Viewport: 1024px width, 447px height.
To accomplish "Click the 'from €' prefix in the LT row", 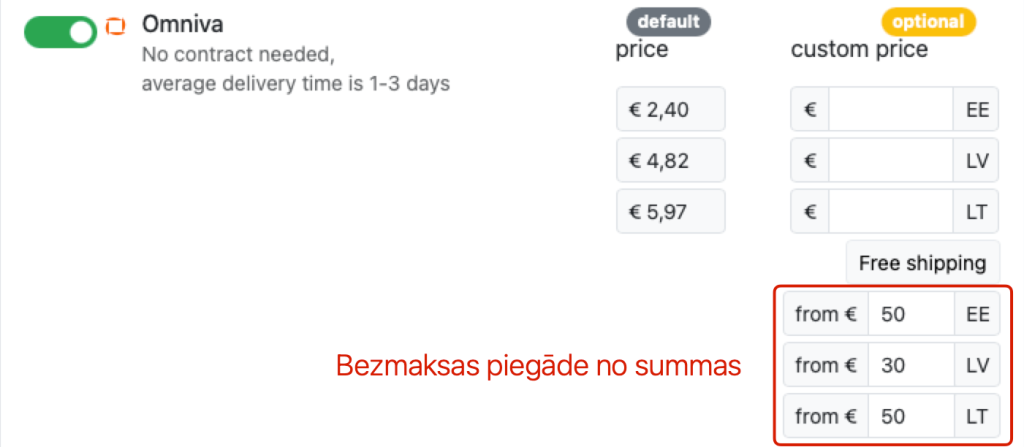I will (x=825, y=416).
